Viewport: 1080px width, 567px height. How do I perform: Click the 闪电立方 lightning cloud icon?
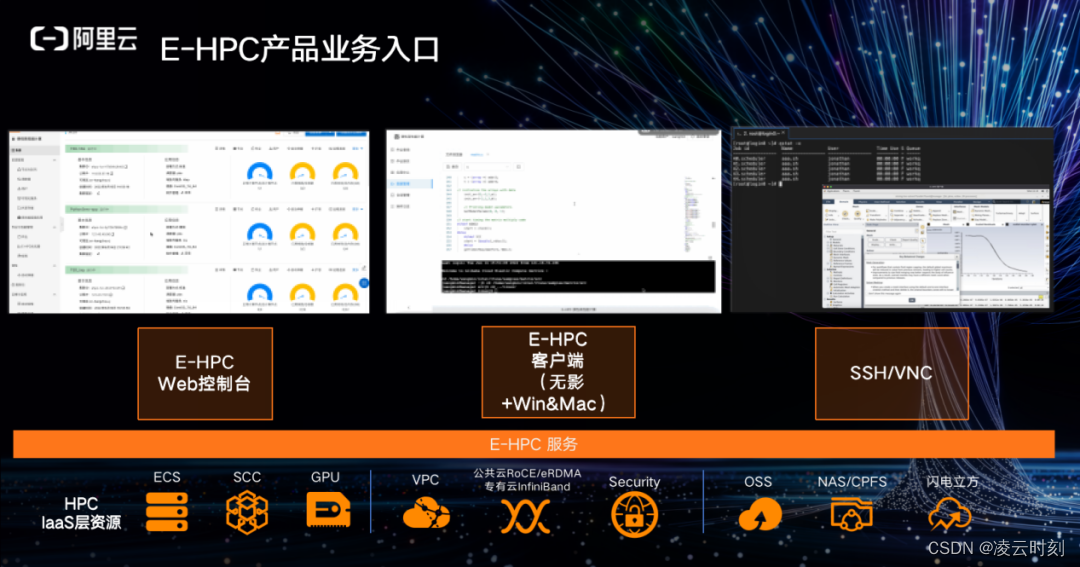coord(949,515)
